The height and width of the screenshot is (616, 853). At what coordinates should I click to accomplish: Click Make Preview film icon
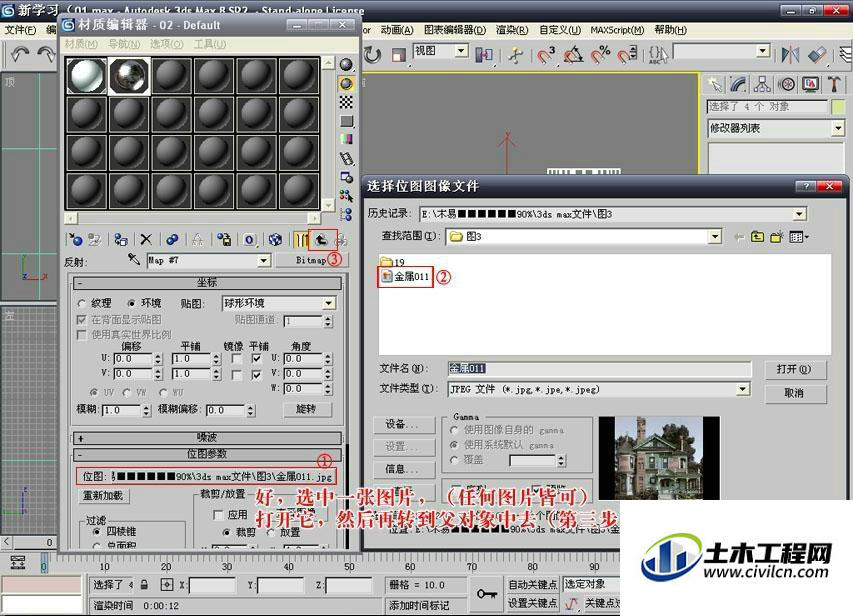(346, 158)
